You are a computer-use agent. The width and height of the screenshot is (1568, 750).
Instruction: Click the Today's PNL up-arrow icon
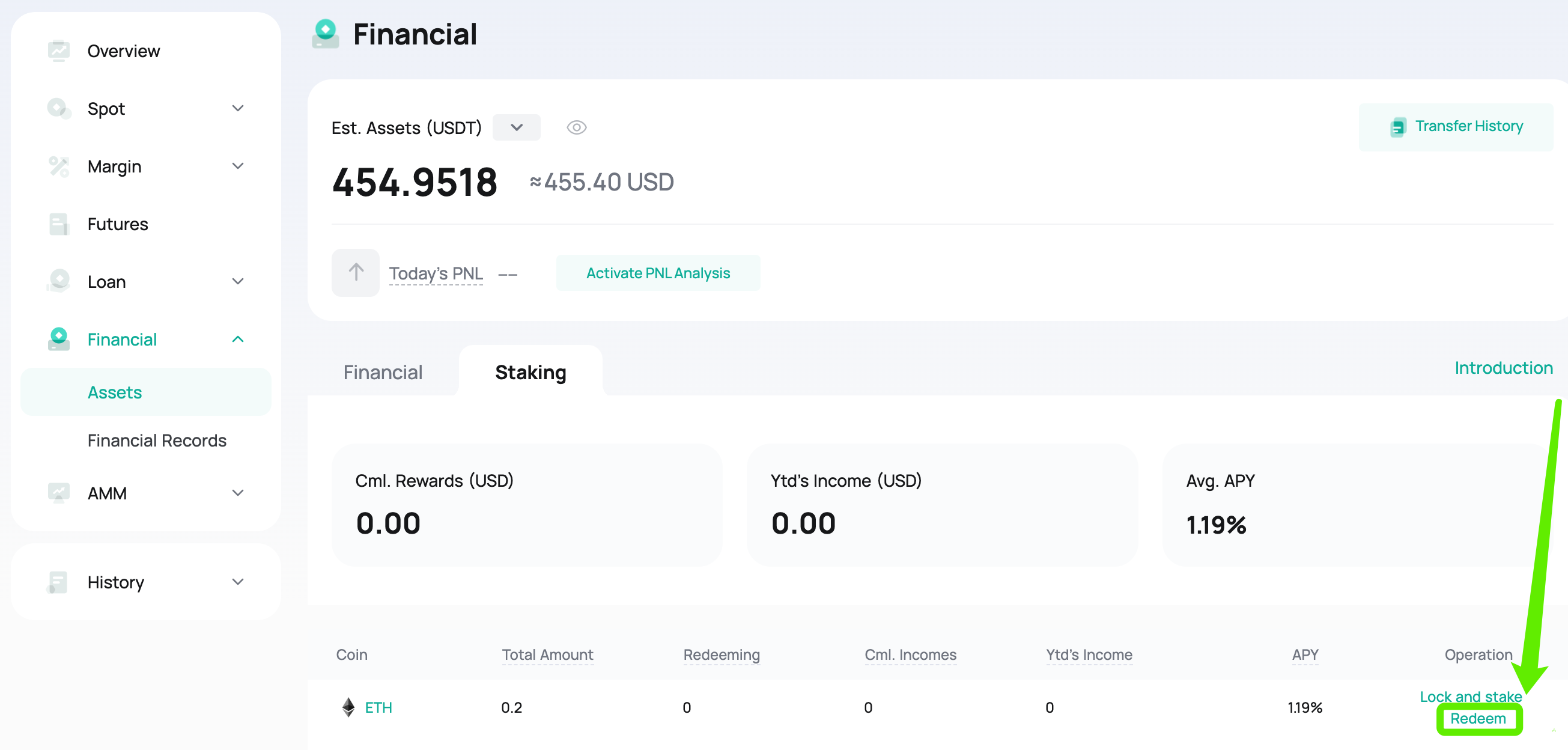coord(356,273)
